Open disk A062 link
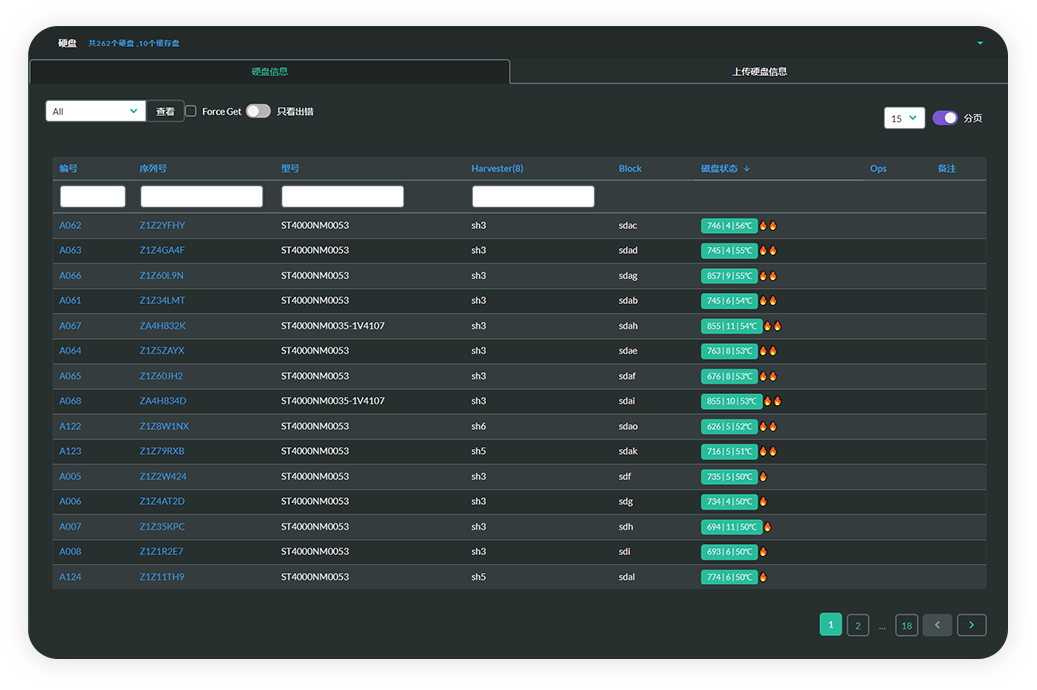The height and width of the screenshot is (690, 1037). 70,226
